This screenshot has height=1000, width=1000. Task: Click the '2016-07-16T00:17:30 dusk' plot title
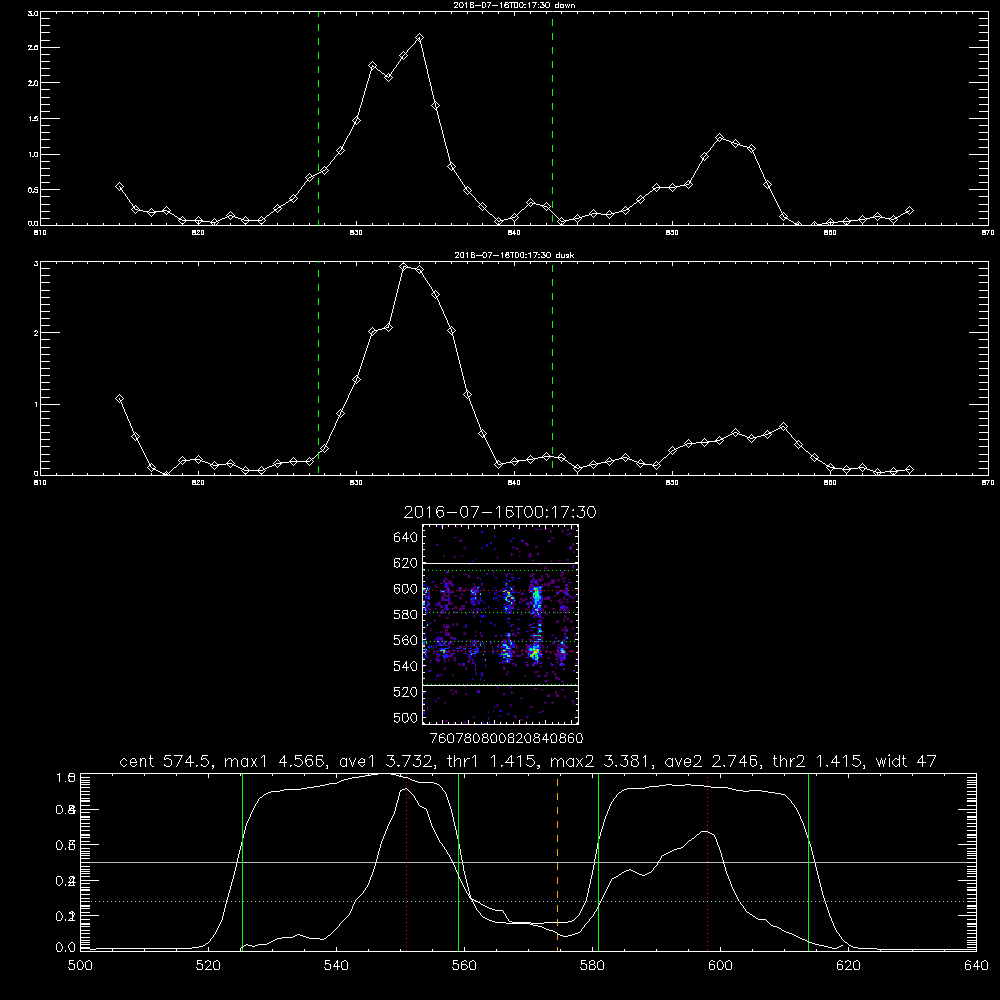click(x=514, y=255)
